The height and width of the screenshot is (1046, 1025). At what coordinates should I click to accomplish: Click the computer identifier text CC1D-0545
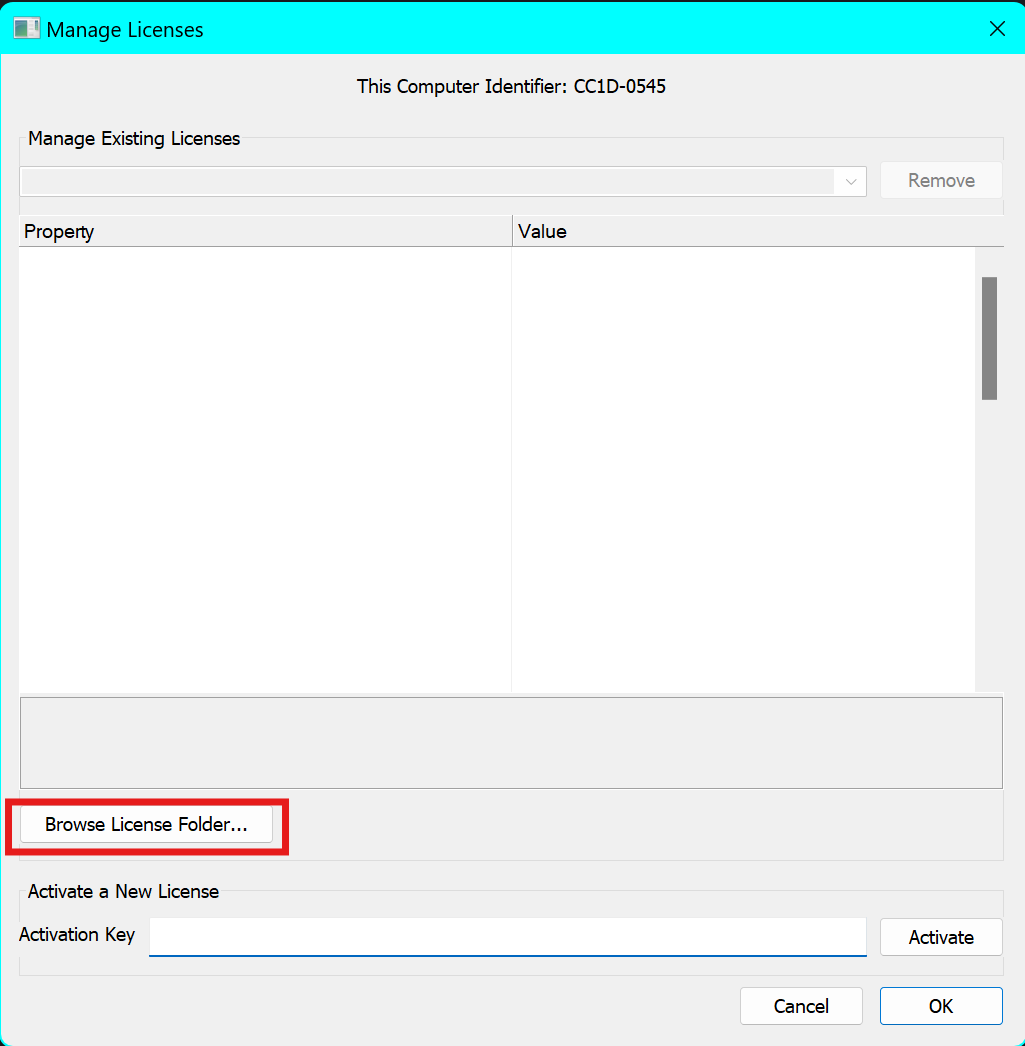[x=620, y=87]
